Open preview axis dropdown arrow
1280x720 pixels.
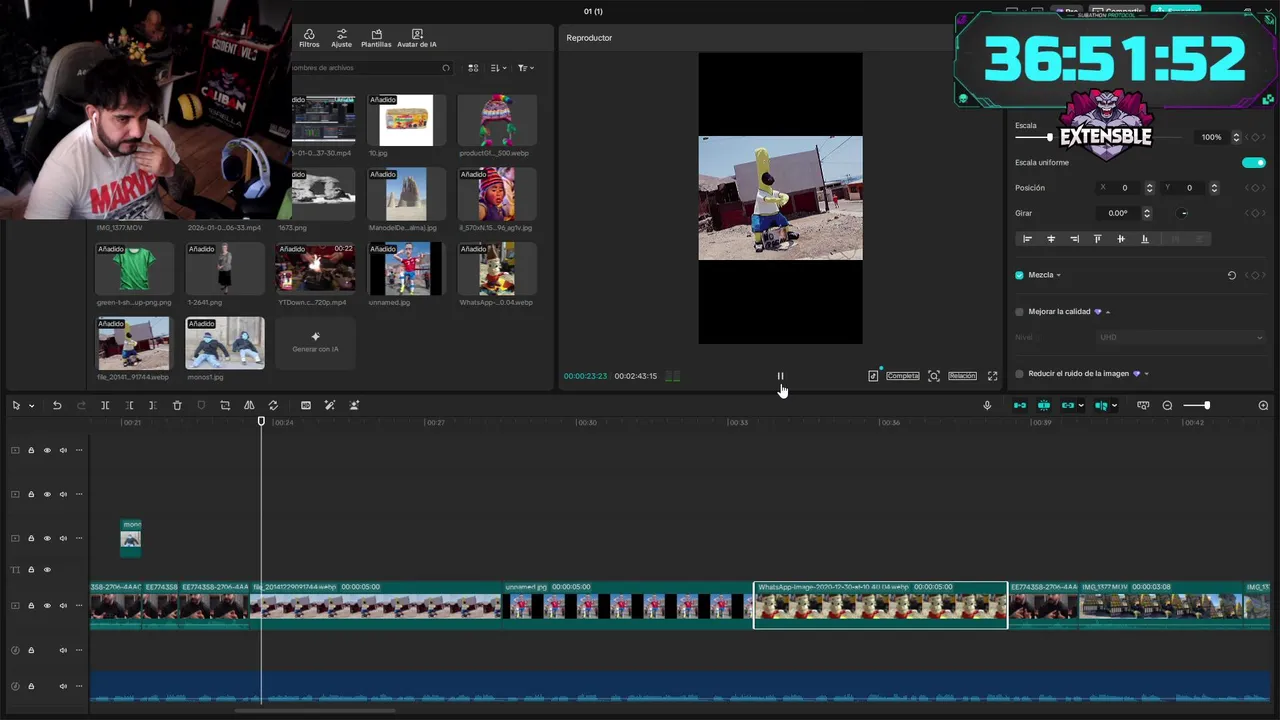1114,406
